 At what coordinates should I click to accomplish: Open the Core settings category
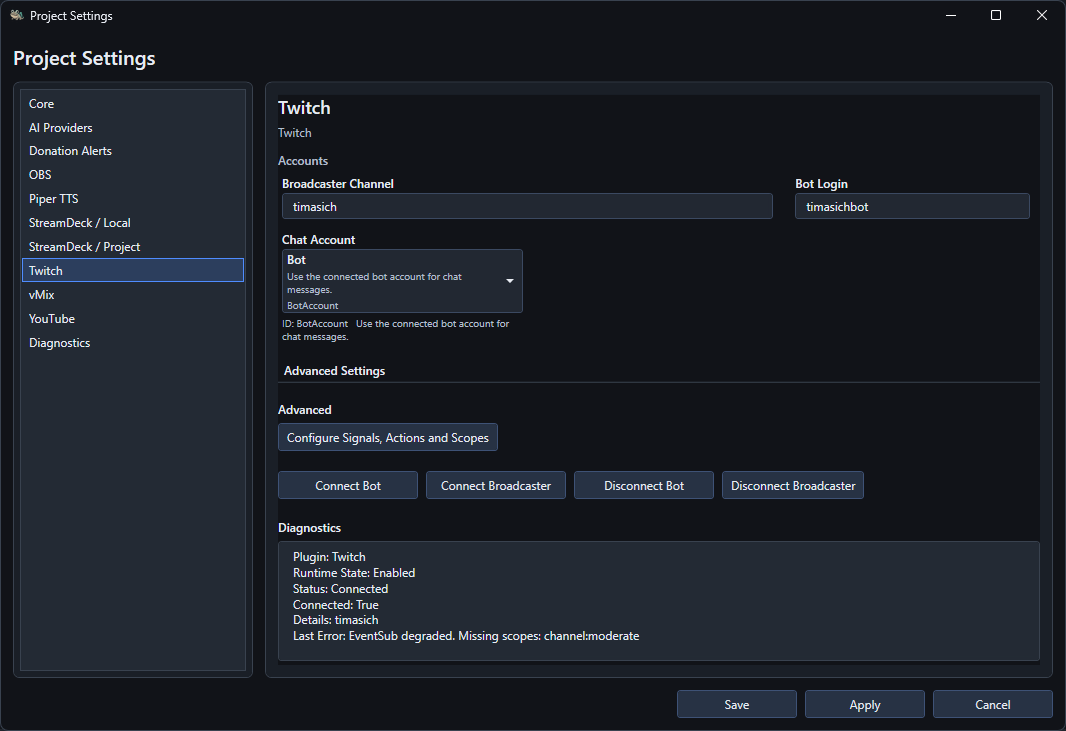click(x=133, y=103)
